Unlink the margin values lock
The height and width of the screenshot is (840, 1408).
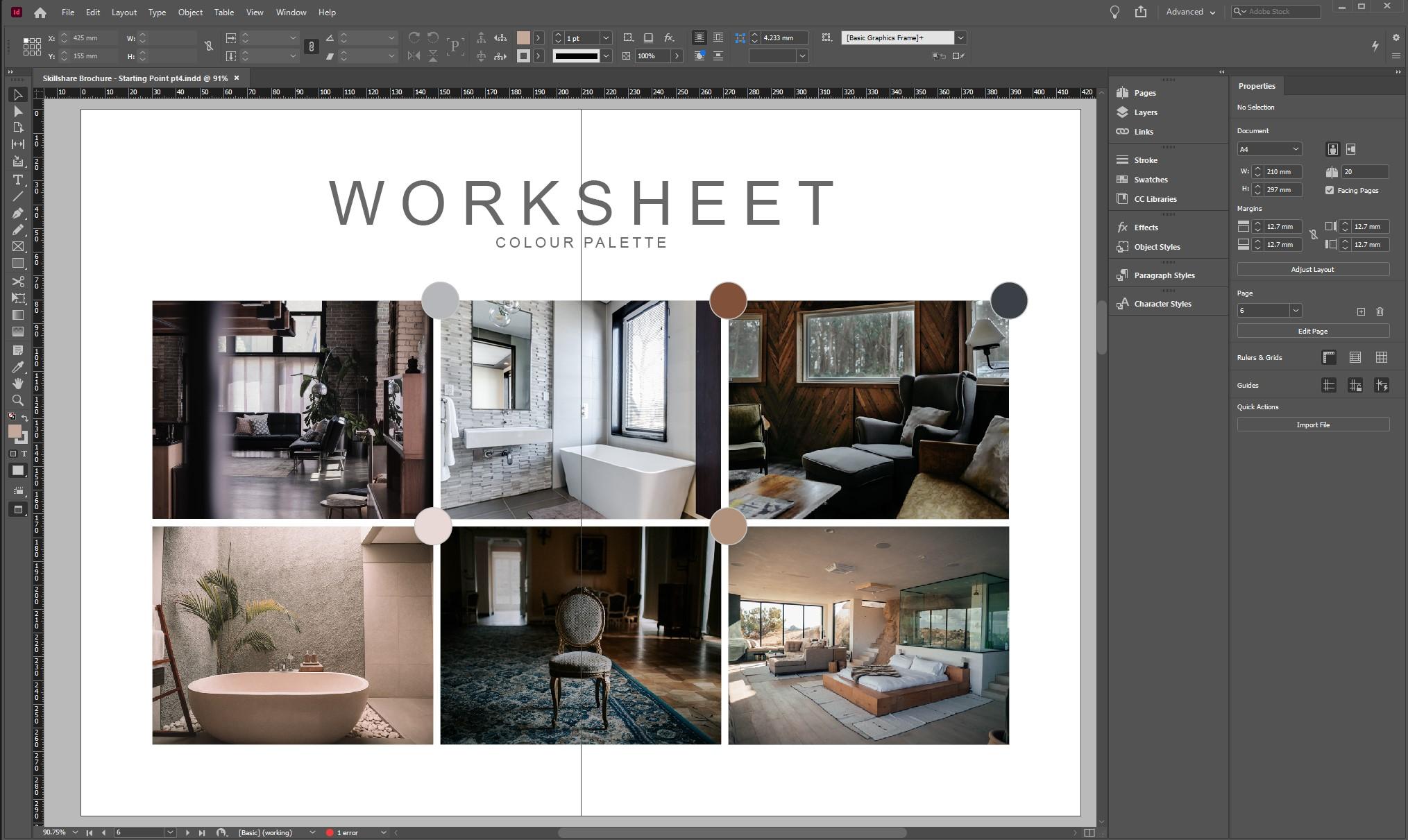point(1314,235)
